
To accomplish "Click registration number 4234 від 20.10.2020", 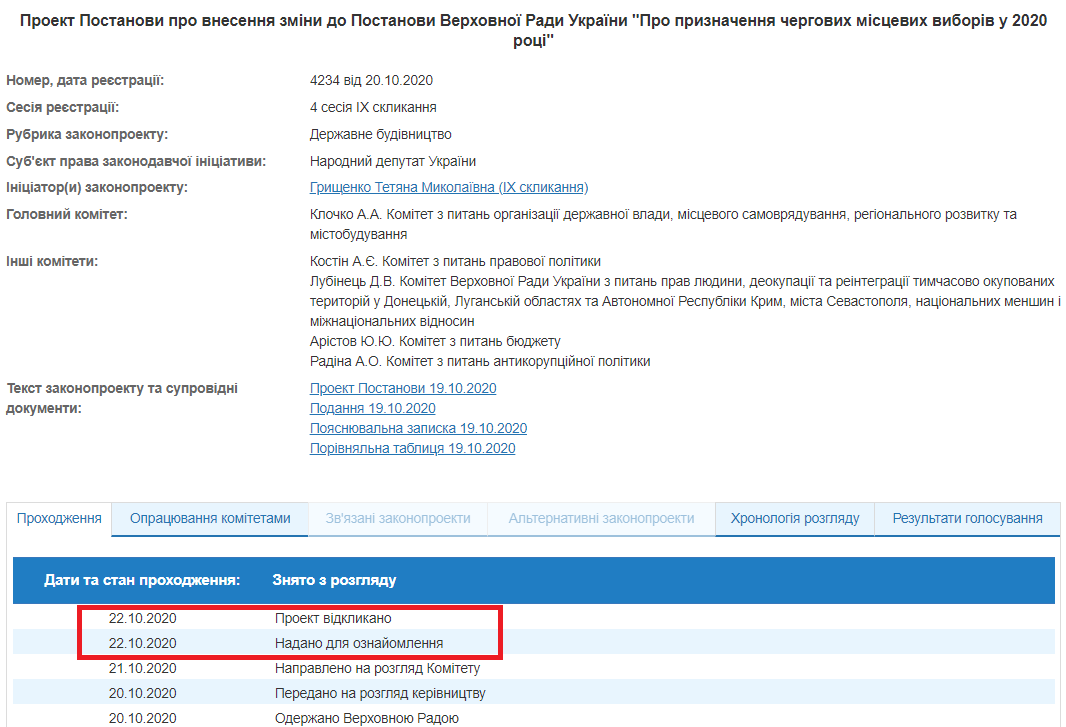I will click(x=371, y=80).
